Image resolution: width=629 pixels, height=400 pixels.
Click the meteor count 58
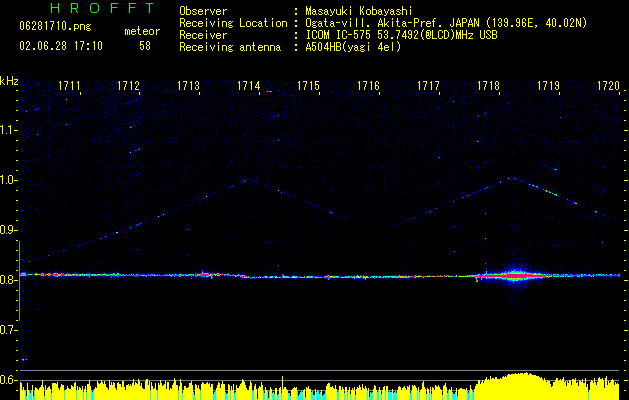(x=145, y=46)
